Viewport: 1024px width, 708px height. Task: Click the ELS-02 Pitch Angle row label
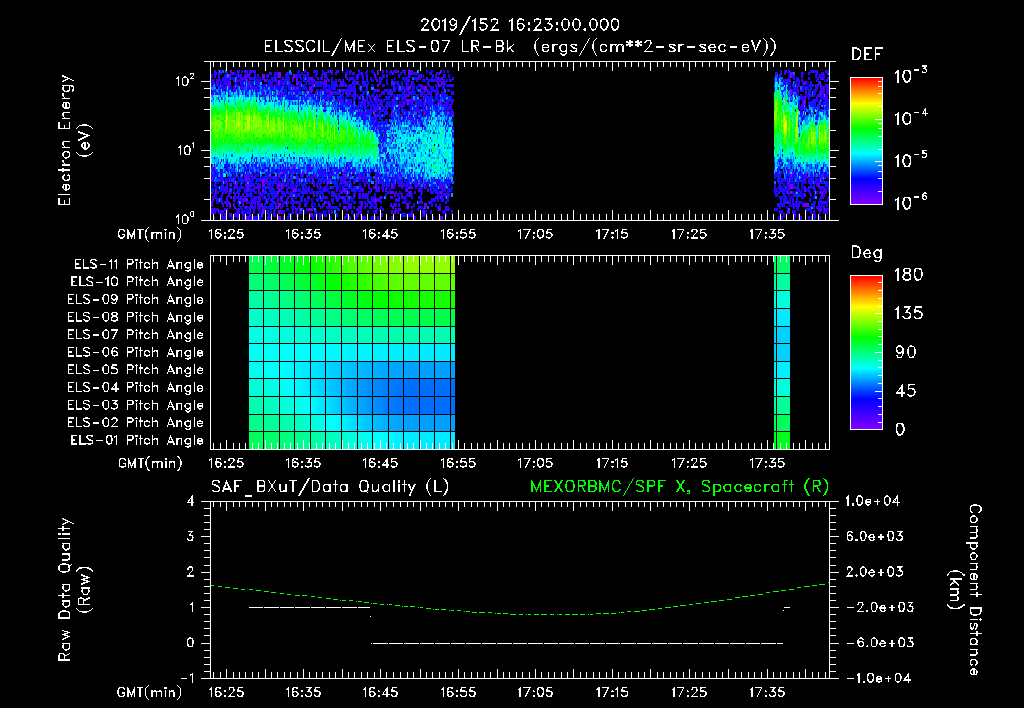point(135,423)
